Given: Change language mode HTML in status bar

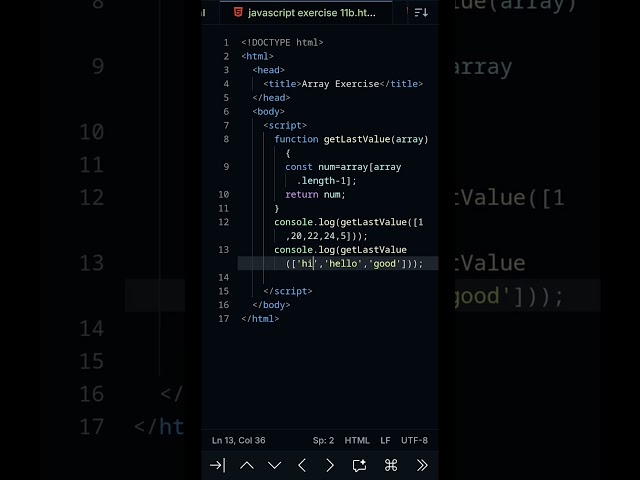Looking at the screenshot, I should [357, 440].
